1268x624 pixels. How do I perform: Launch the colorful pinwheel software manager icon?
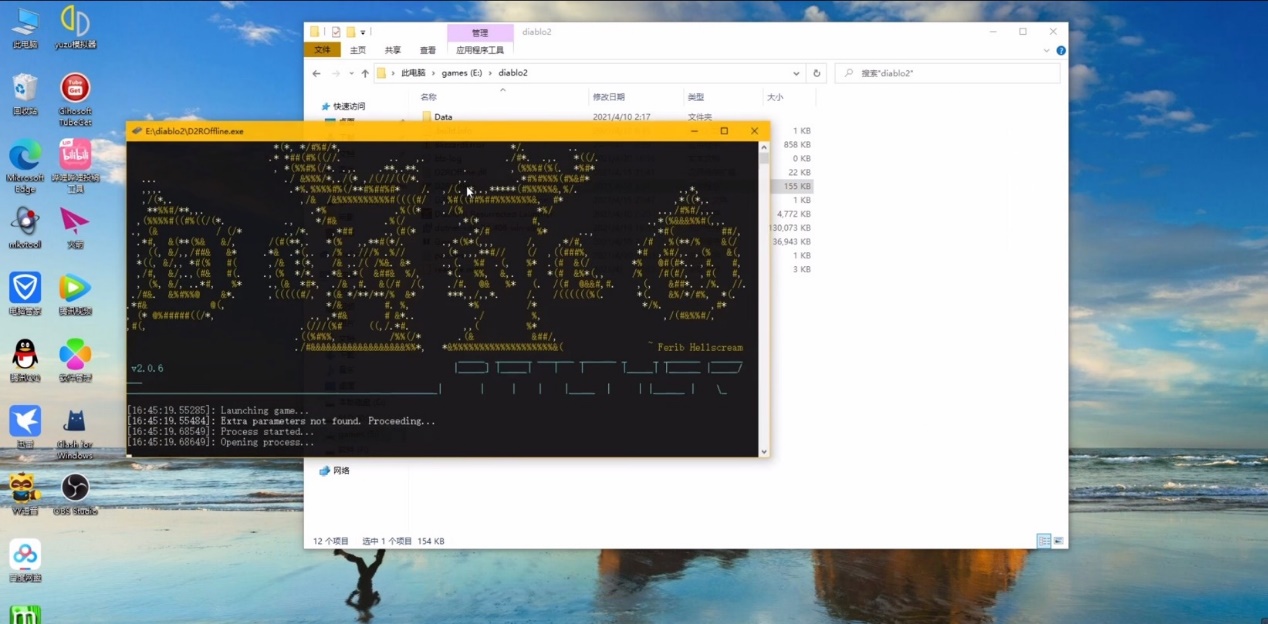(x=75, y=360)
